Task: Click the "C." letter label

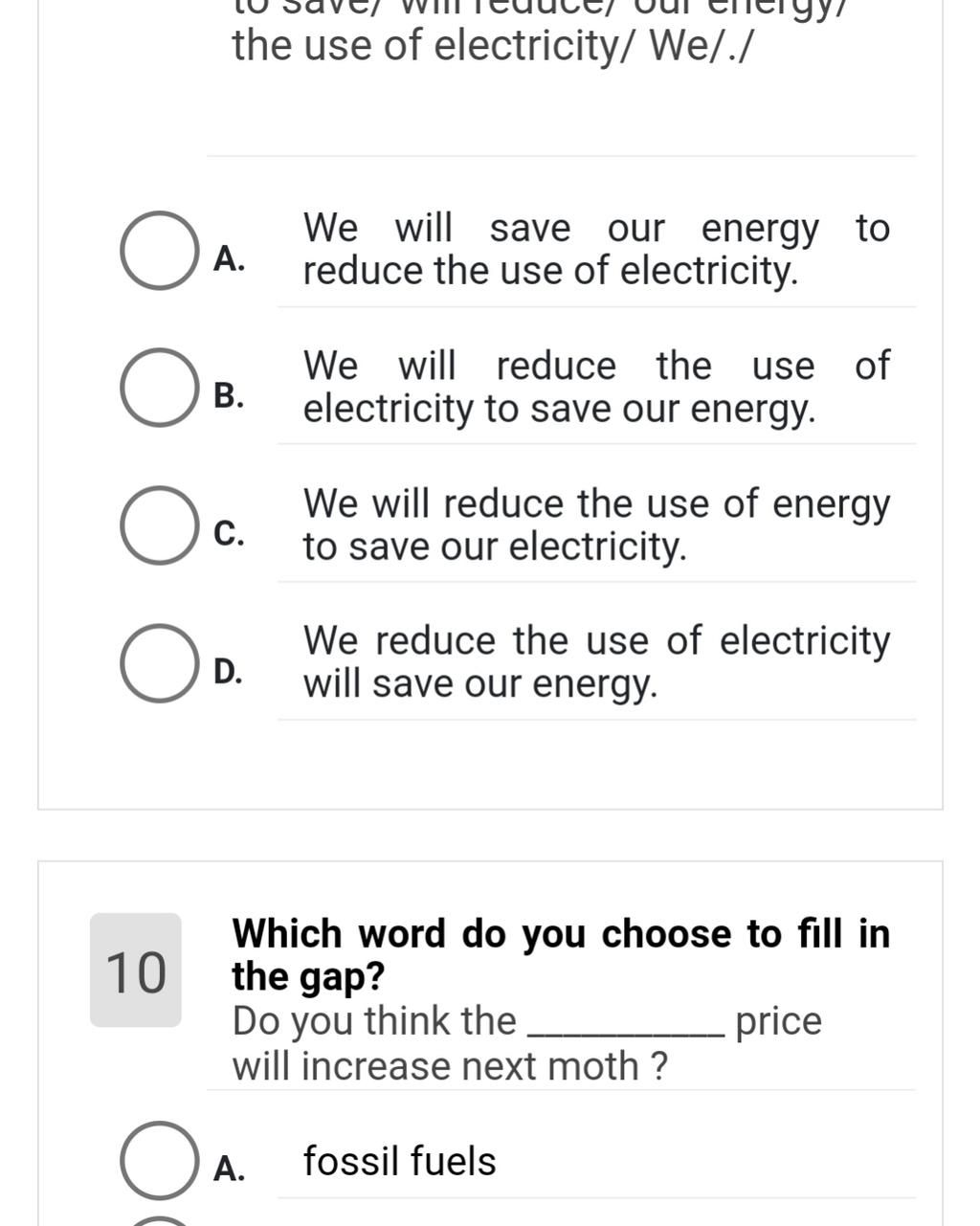Action: click(x=229, y=533)
